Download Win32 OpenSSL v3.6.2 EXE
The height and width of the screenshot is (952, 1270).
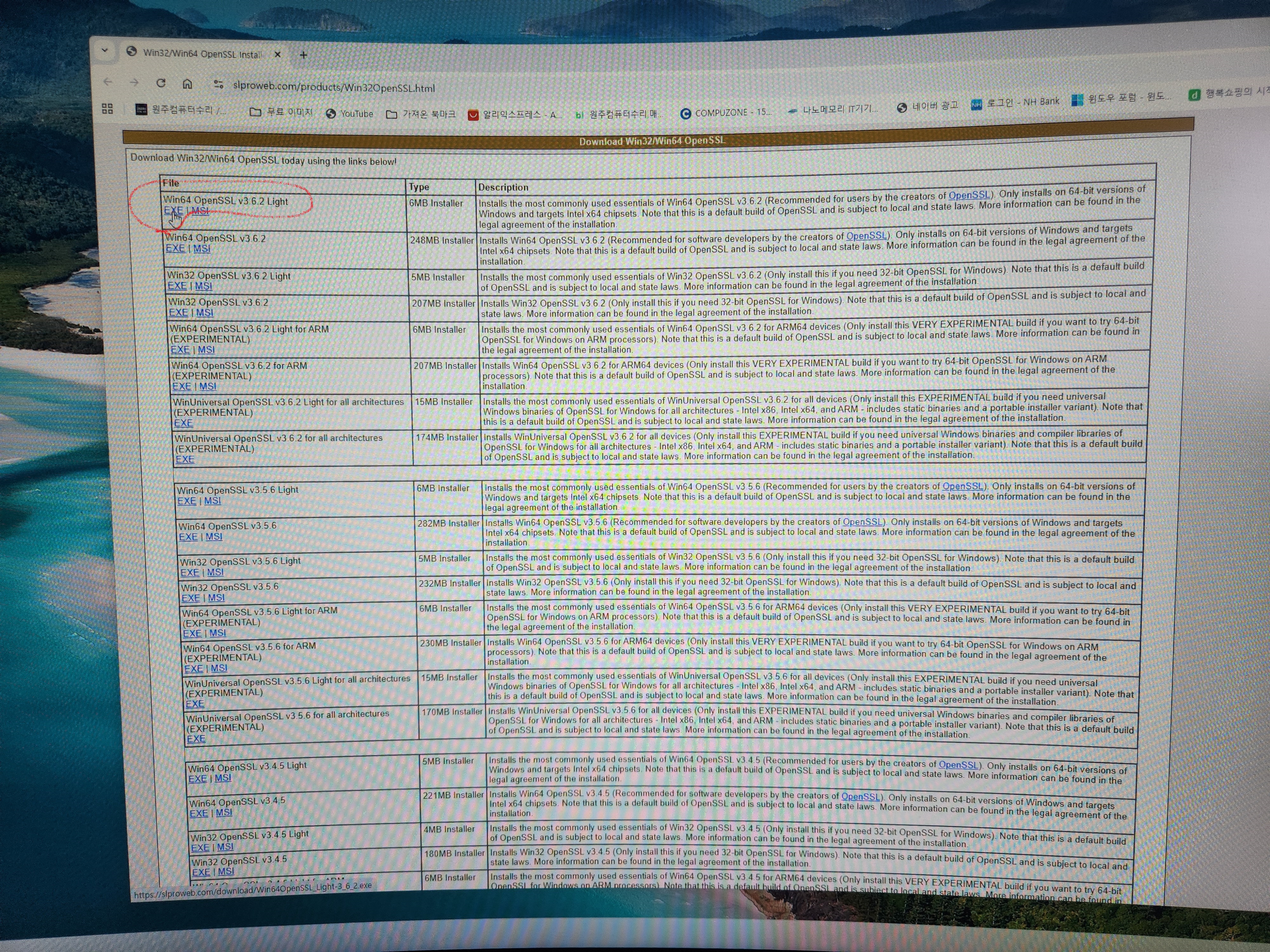(x=178, y=313)
